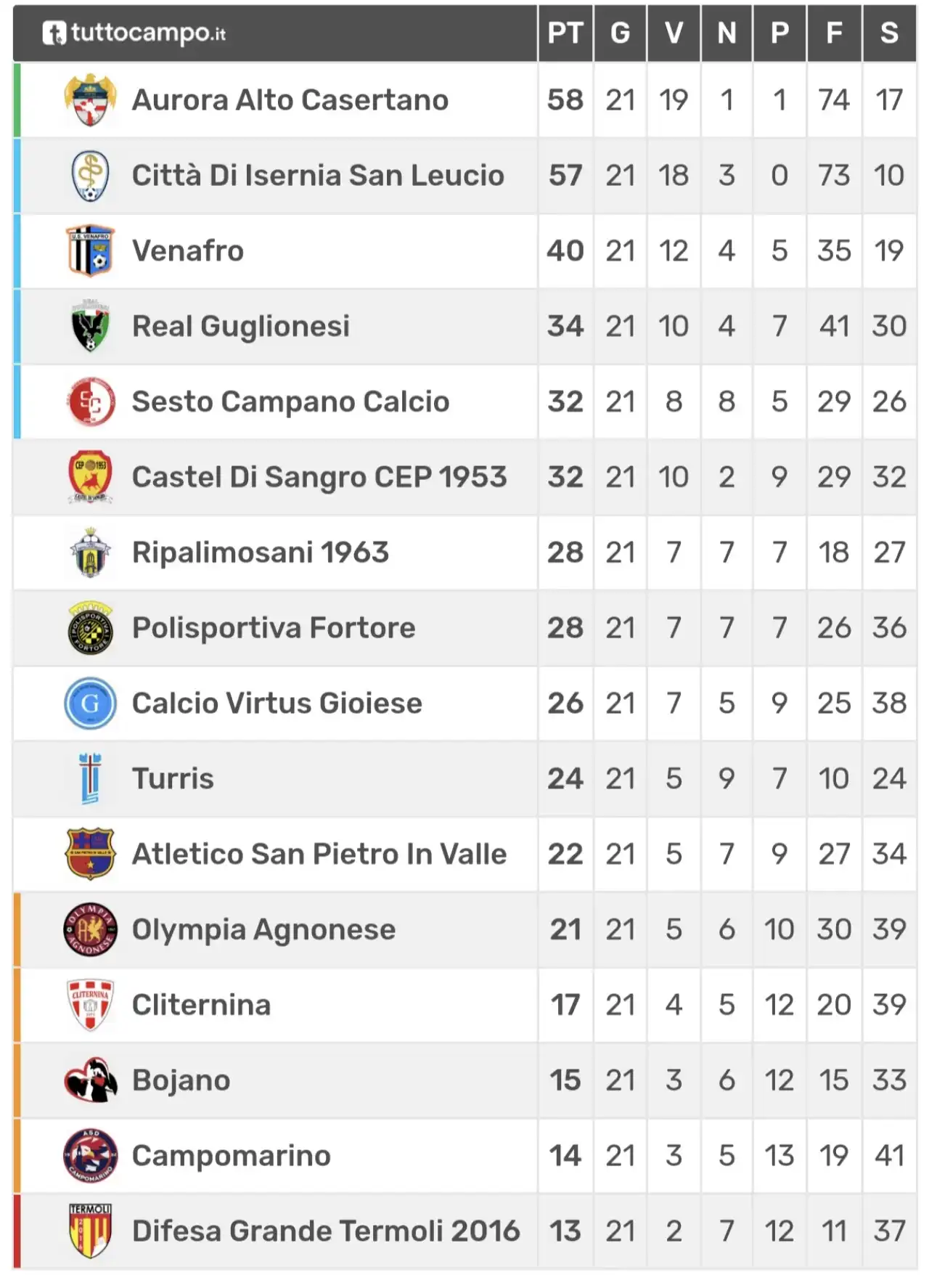This screenshot has width=929, height=1288.
Task: Open the Ripalimosani 1963 team link
Action: tap(261, 553)
